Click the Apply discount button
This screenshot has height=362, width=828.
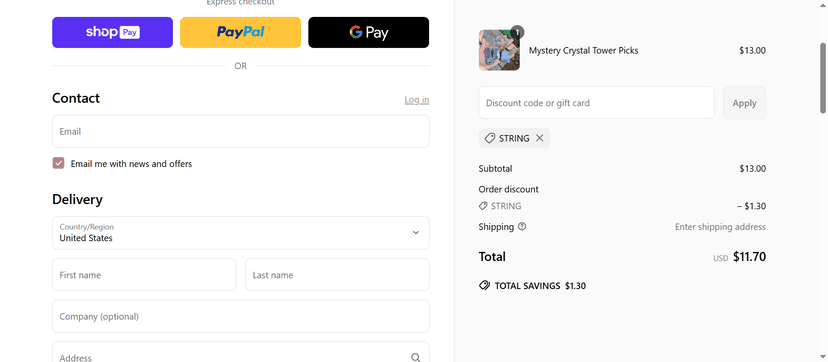click(745, 103)
